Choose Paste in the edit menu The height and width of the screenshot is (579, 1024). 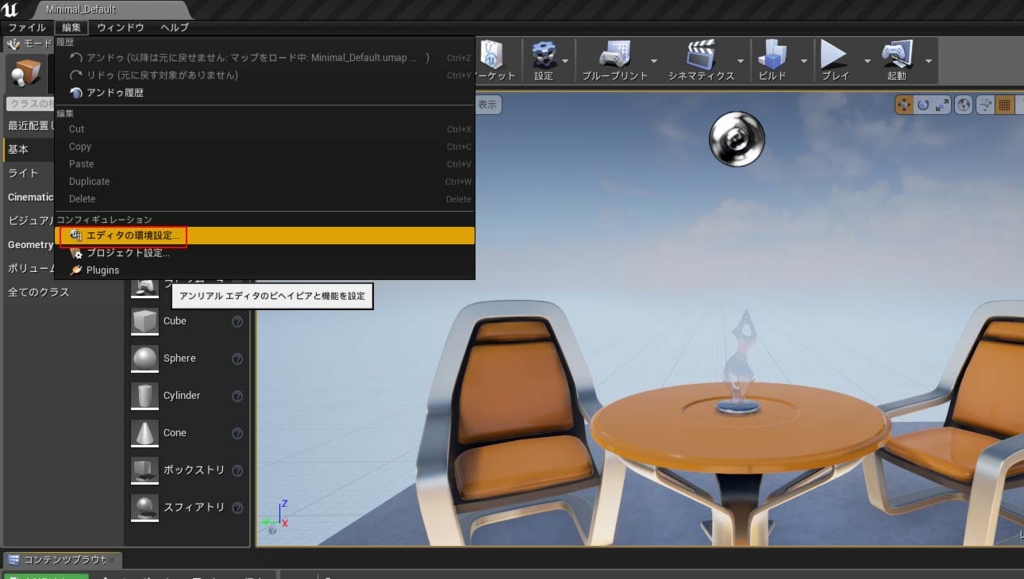(265, 164)
